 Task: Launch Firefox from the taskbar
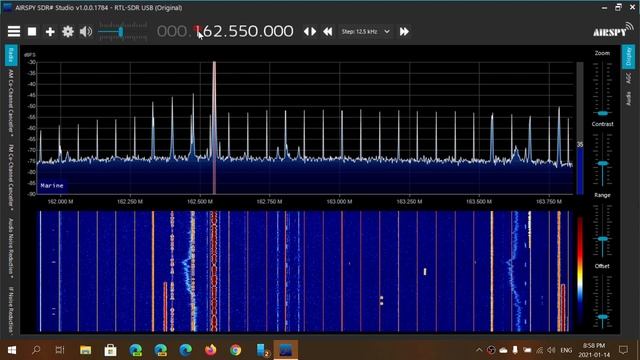coord(211,350)
